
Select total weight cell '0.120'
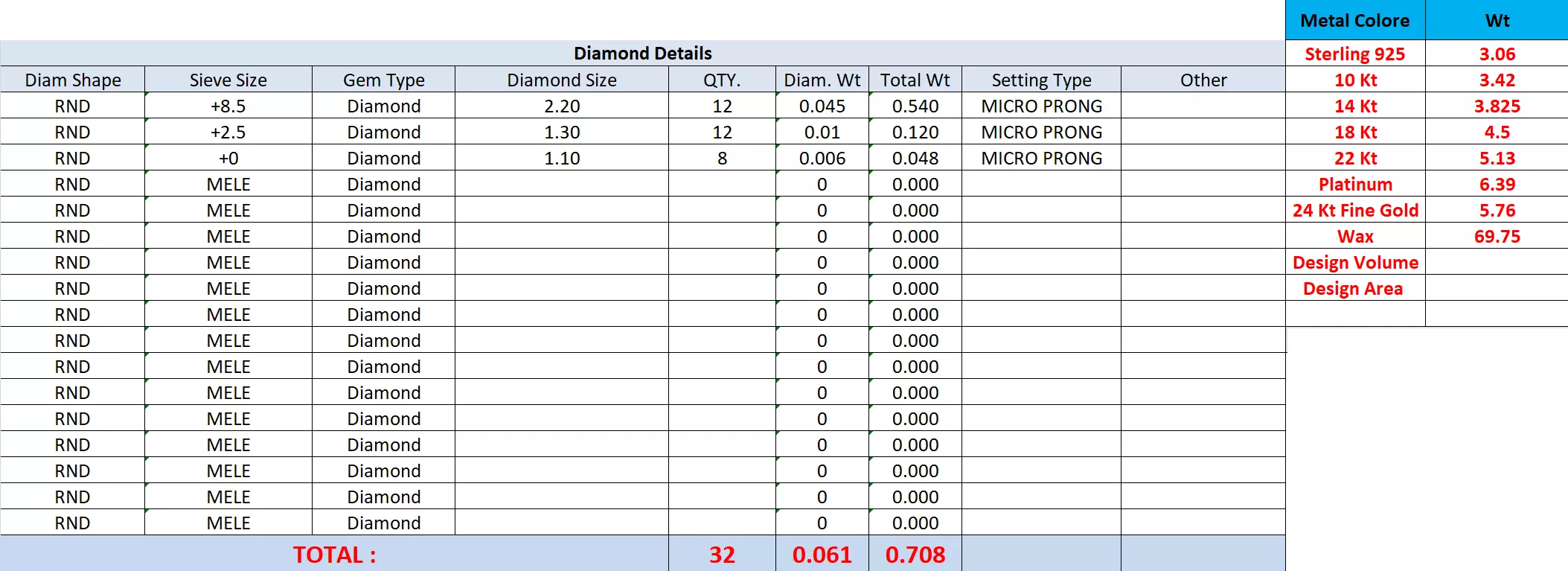coord(915,132)
